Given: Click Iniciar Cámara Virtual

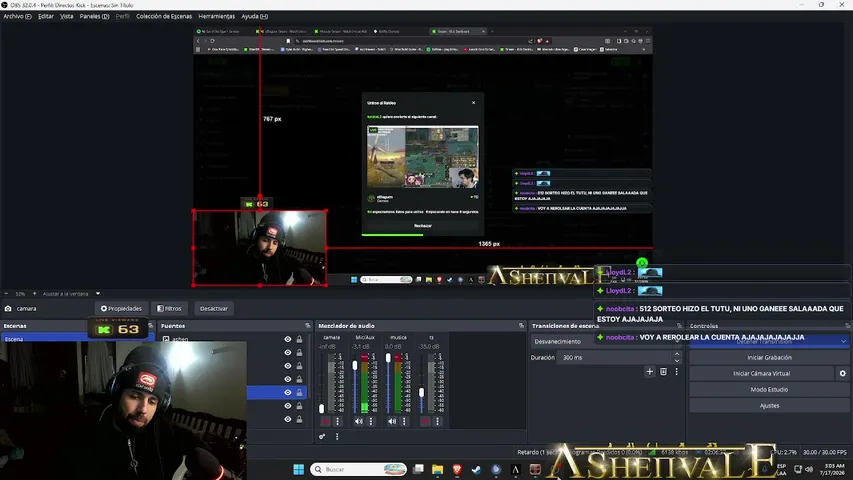Looking at the screenshot, I should 761,373.
